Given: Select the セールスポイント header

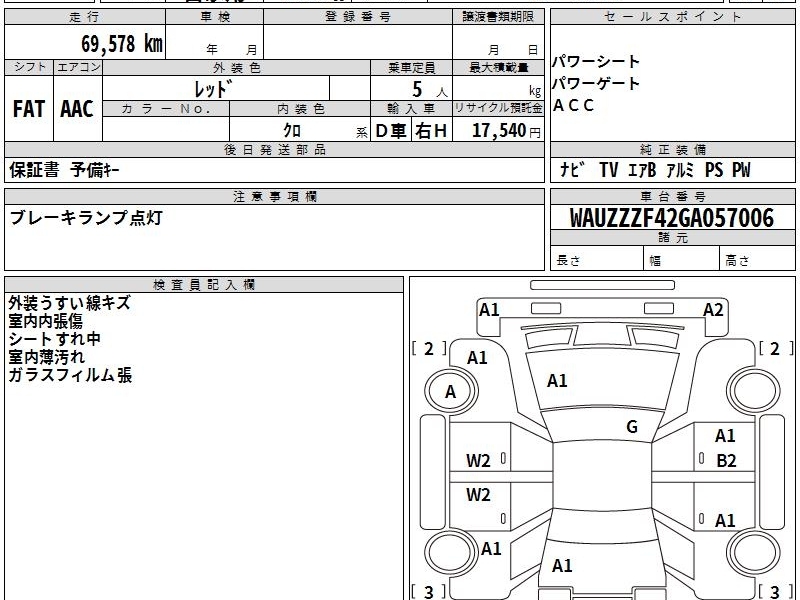Looking at the screenshot, I should (x=672, y=17).
